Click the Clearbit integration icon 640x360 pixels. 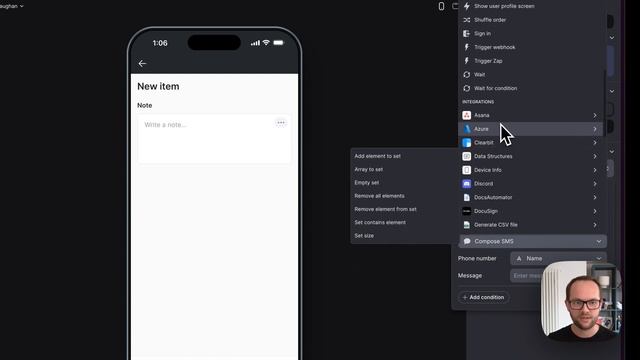(467, 142)
